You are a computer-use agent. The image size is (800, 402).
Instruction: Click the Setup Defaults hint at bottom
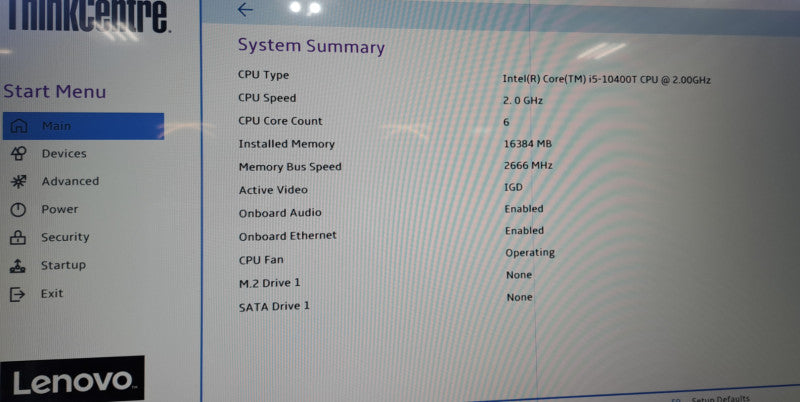click(720, 398)
